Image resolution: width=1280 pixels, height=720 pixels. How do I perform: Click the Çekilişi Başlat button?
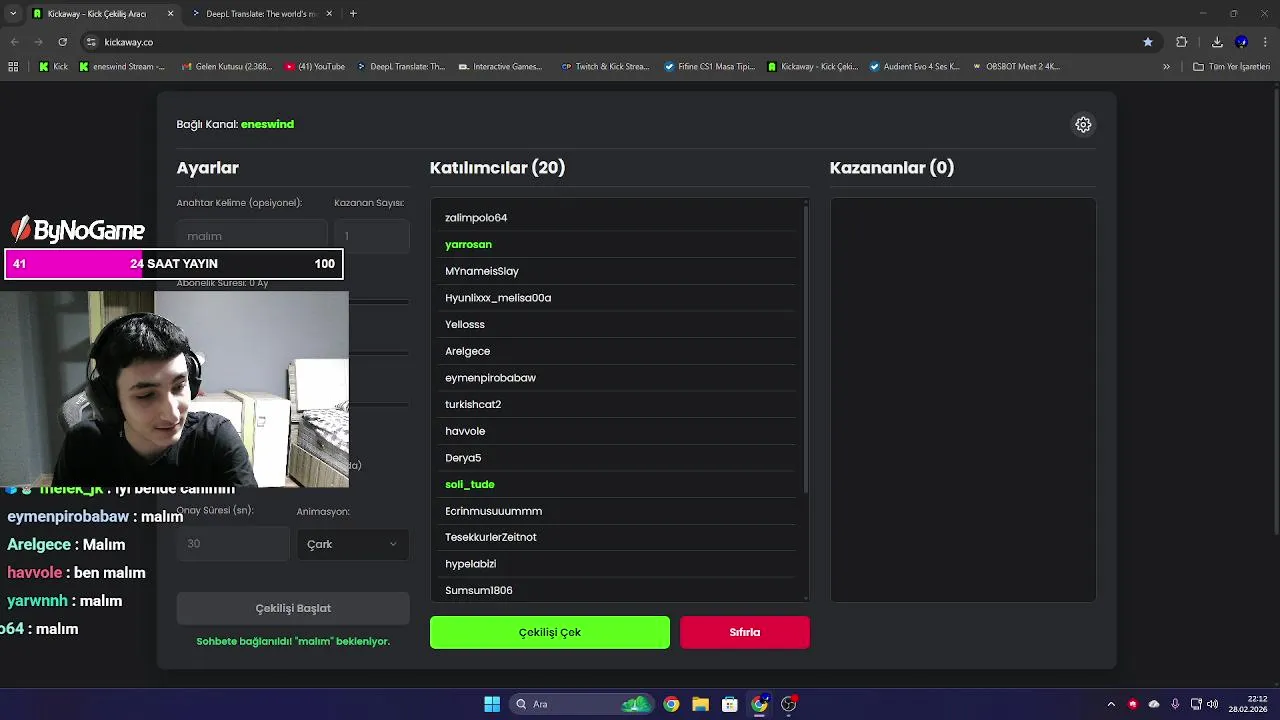293,608
